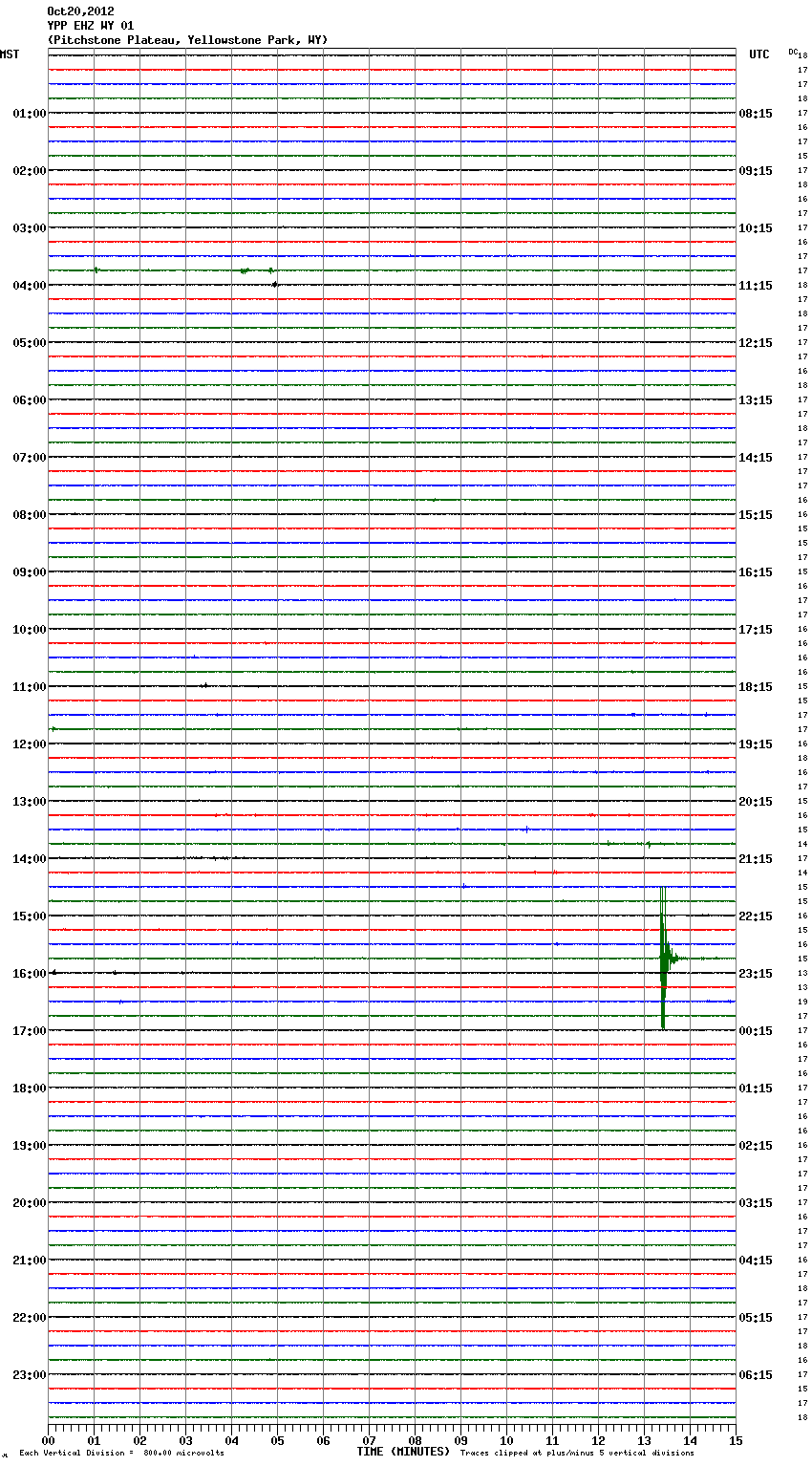Image resolution: width=812 pixels, height=1466 pixels.
Task: Click the minute 15 tick label
Action: 736,1441
